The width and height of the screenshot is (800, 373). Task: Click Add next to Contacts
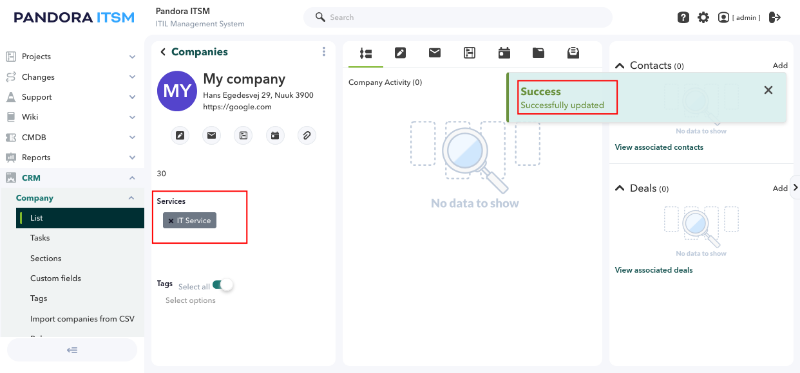coord(780,65)
